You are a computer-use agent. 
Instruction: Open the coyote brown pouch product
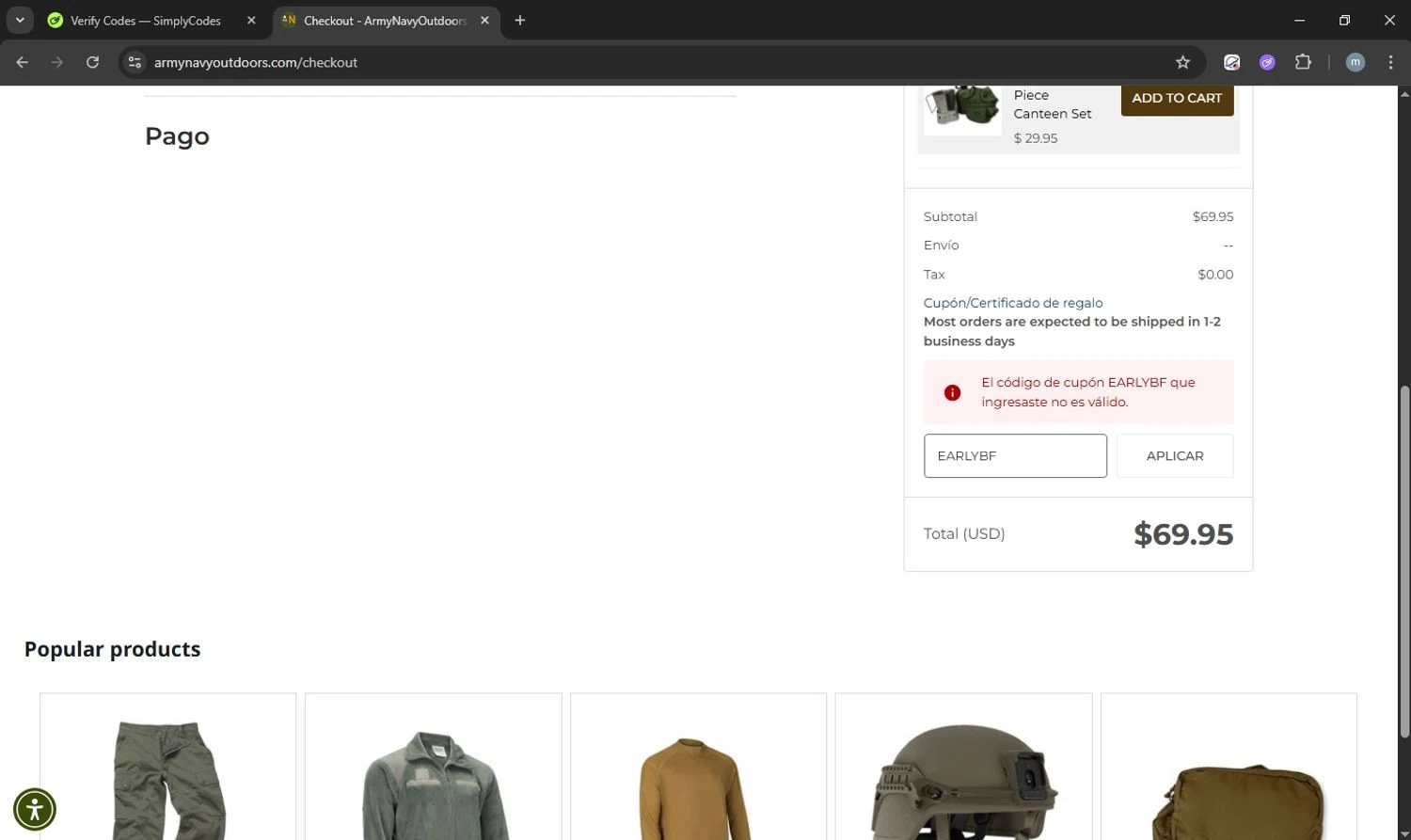1229,767
